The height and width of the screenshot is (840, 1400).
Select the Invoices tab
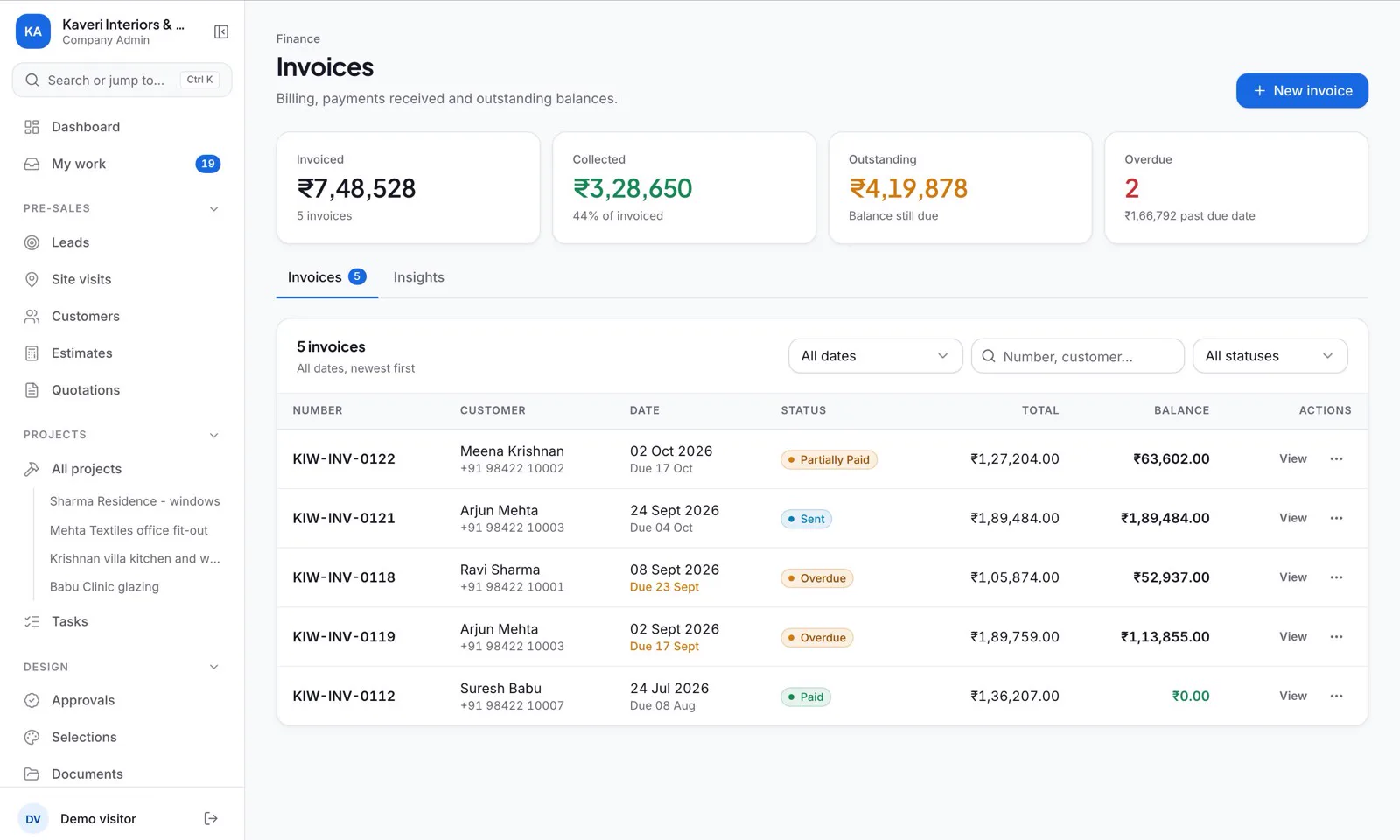326,277
